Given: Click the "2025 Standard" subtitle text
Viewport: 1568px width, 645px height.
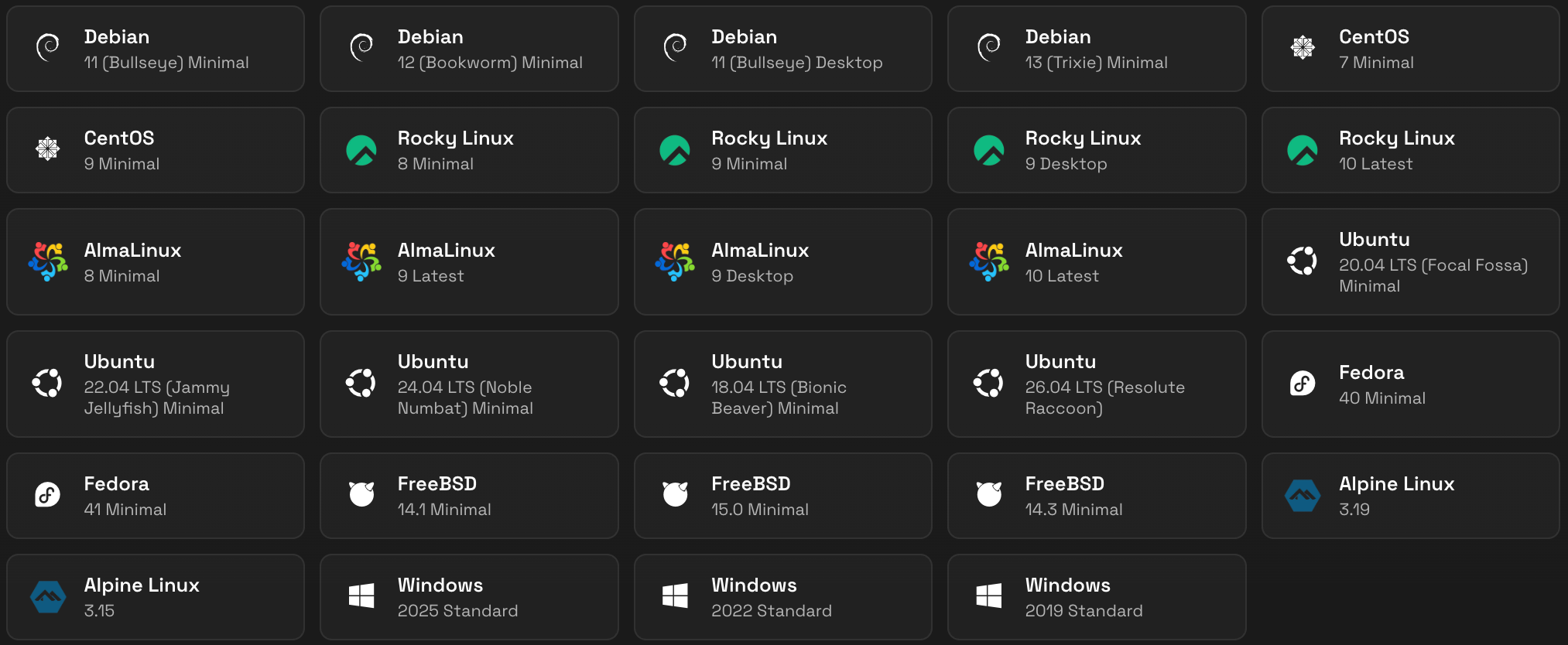Looking at the screenshot, I should (x=457, y=611).
